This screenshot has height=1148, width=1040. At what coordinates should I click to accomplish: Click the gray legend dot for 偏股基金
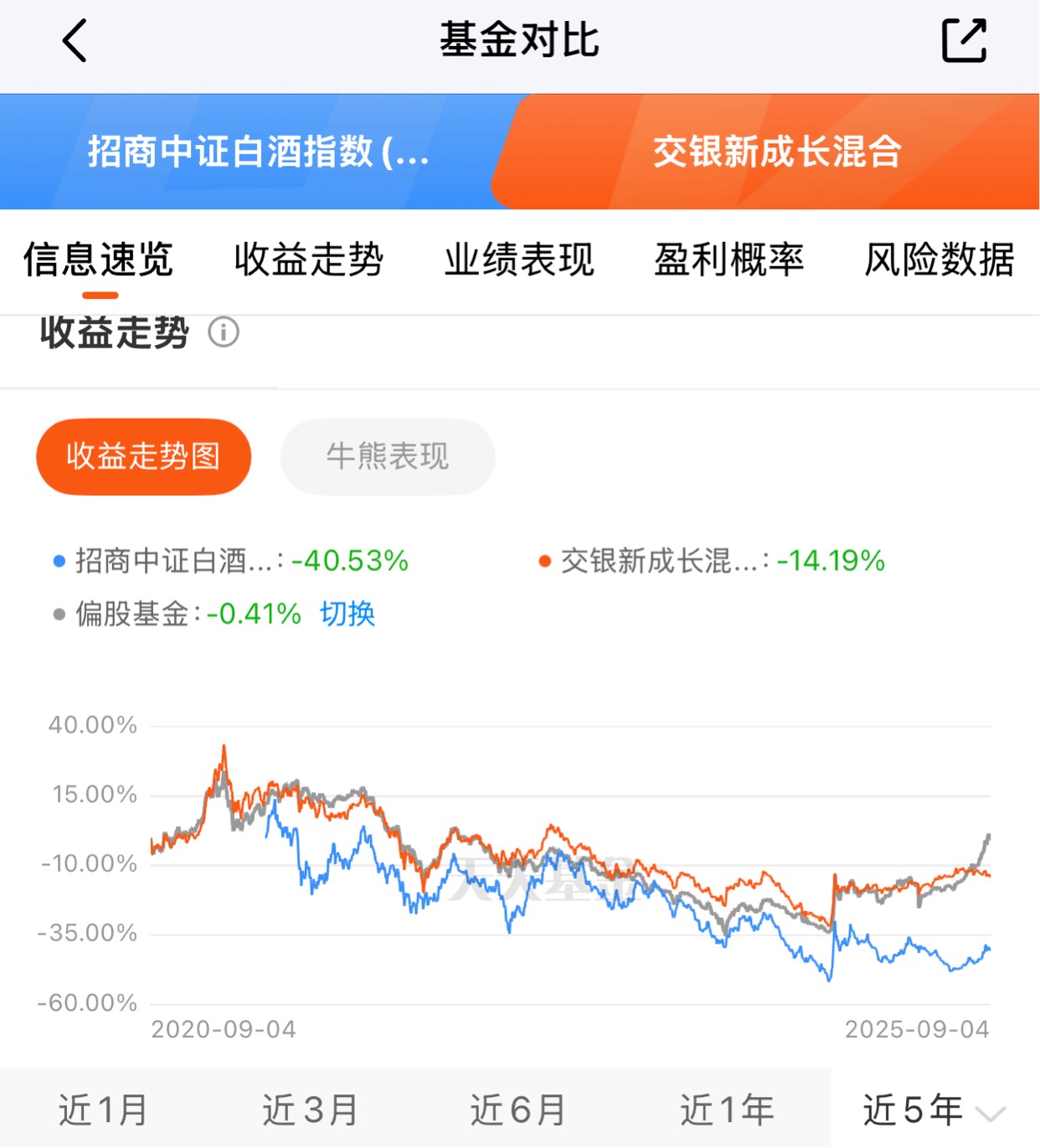pos(59,615)
